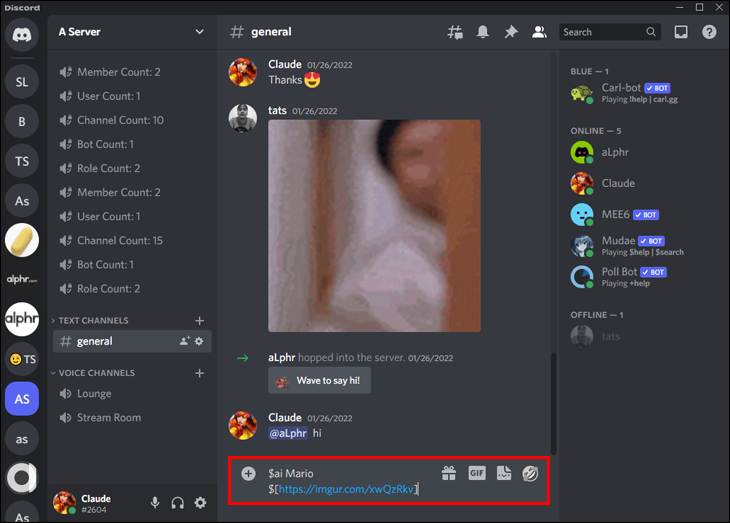The width and height of the screenshot is (730, 523).
Task: Toggle the member list icon
Action: [x=539, y=32]
